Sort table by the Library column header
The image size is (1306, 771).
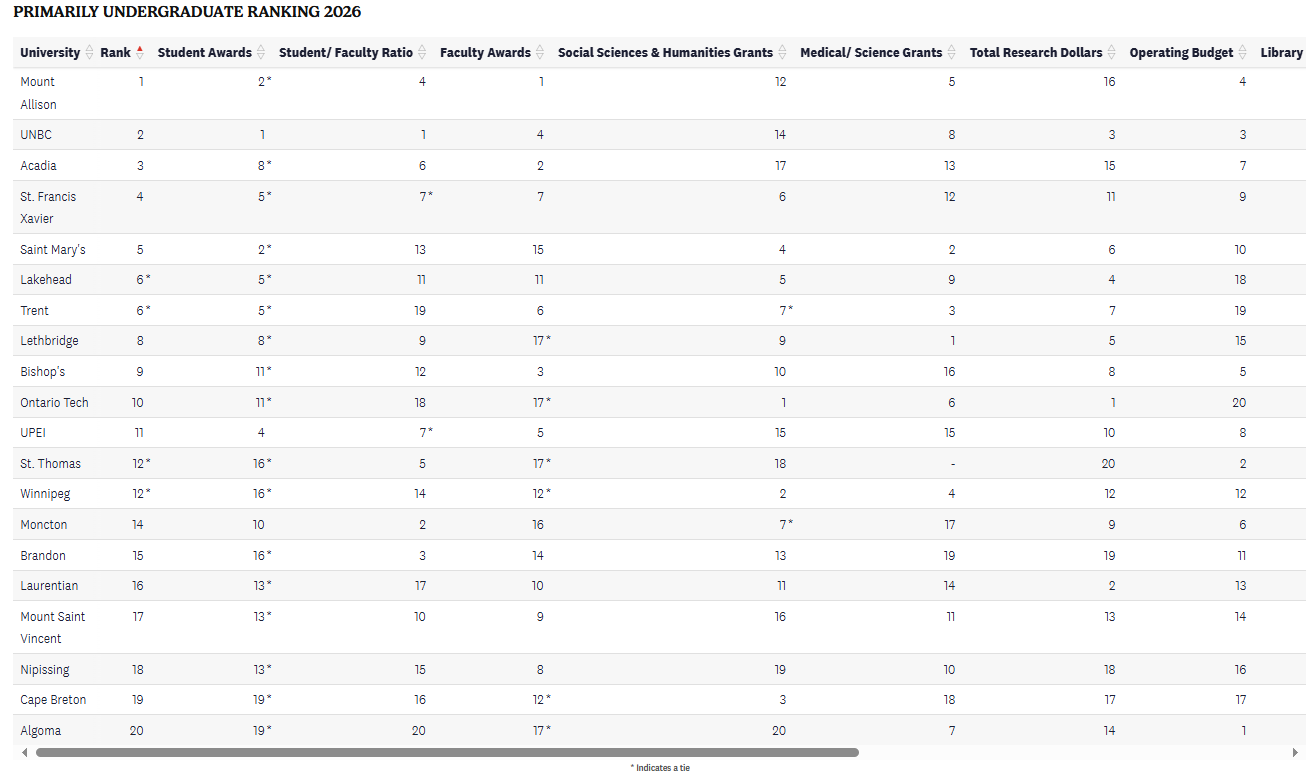pos(1281,53)
